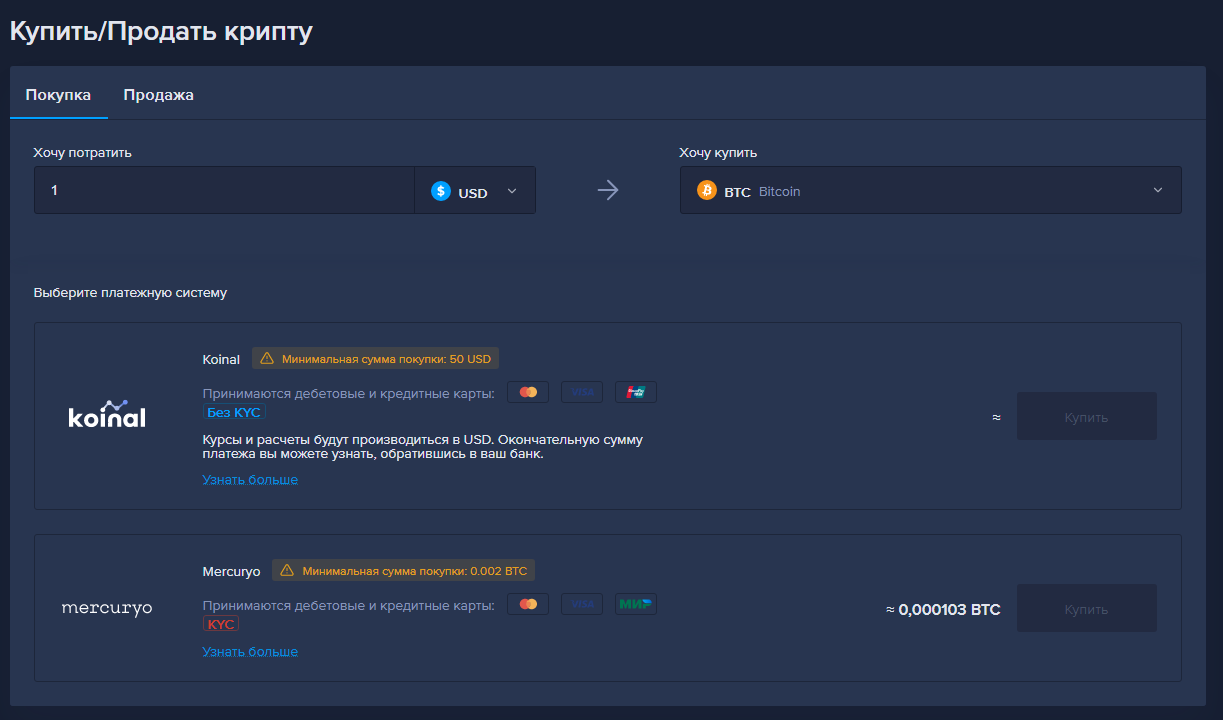
Task: Click the UnionPay icon in Koinal row
Action: pos(636,392)
